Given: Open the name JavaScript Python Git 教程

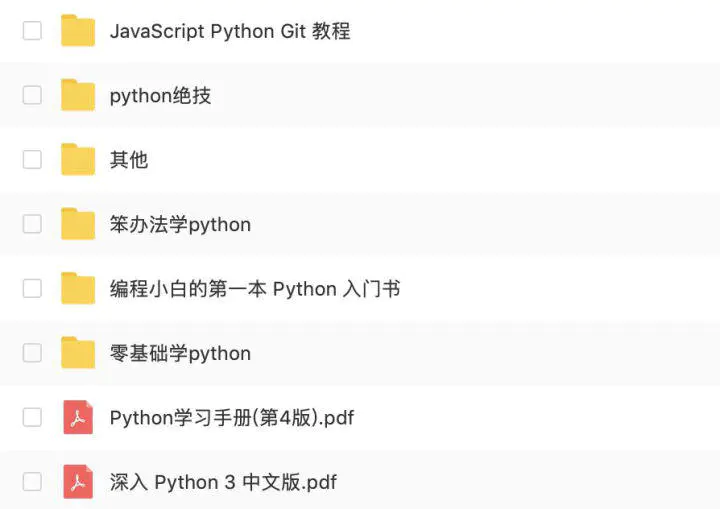Looking at the screenshot, I should pyautogui.click(x=230, y=31).
